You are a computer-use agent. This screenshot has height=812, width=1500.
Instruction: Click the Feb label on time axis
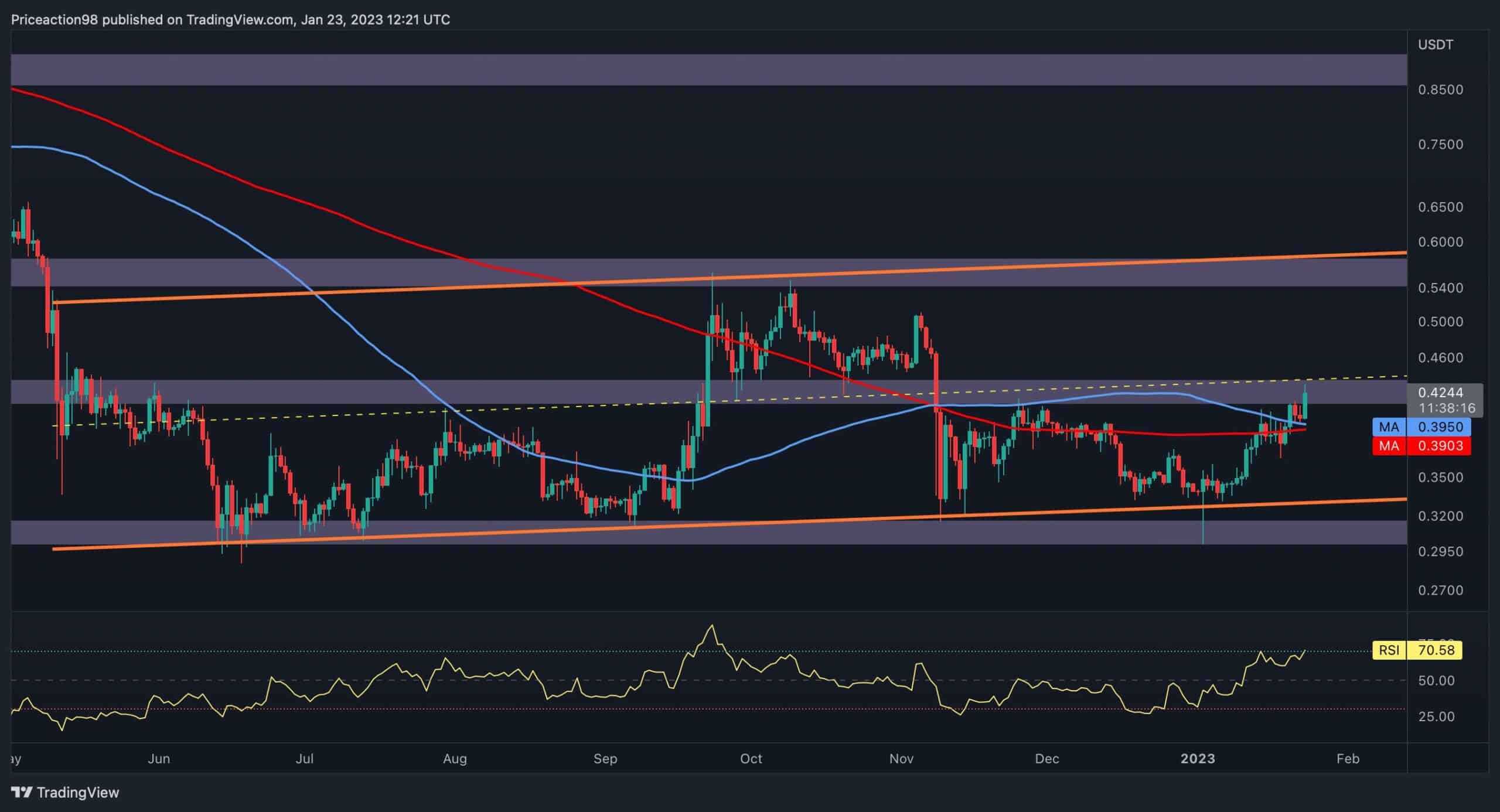click(x=1347, y=759)
